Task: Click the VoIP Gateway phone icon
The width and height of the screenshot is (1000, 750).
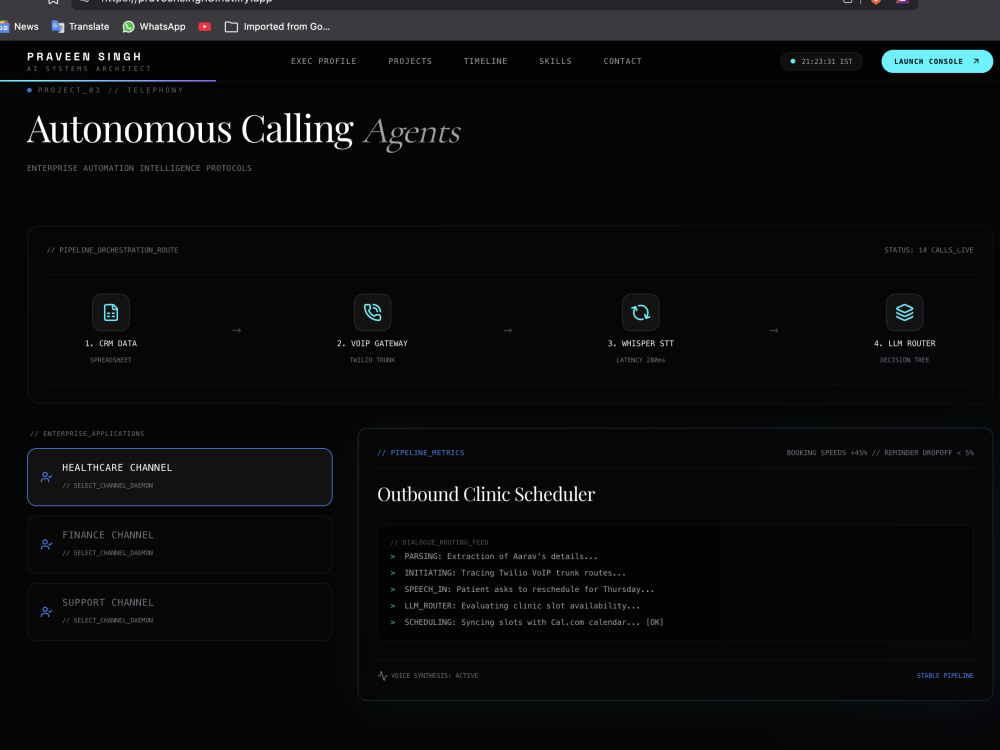Action: pos(372,312)
